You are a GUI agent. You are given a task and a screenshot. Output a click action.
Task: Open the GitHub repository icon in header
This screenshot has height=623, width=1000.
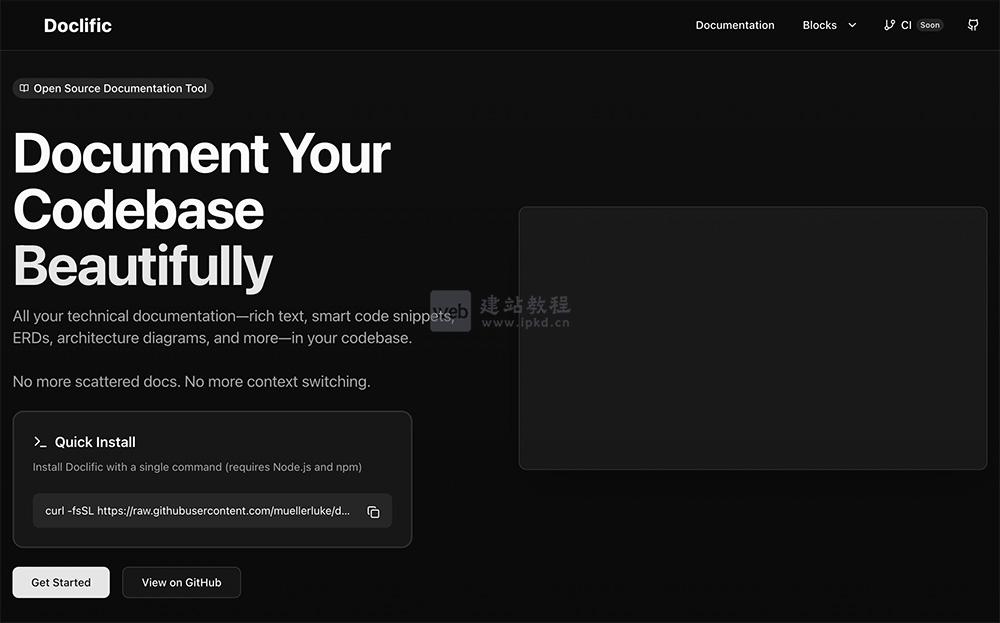click(x=973, y=25)
